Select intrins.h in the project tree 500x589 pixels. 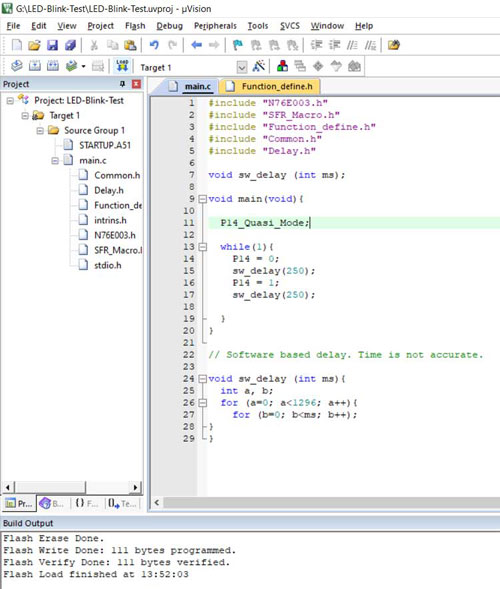coord(110,220)
